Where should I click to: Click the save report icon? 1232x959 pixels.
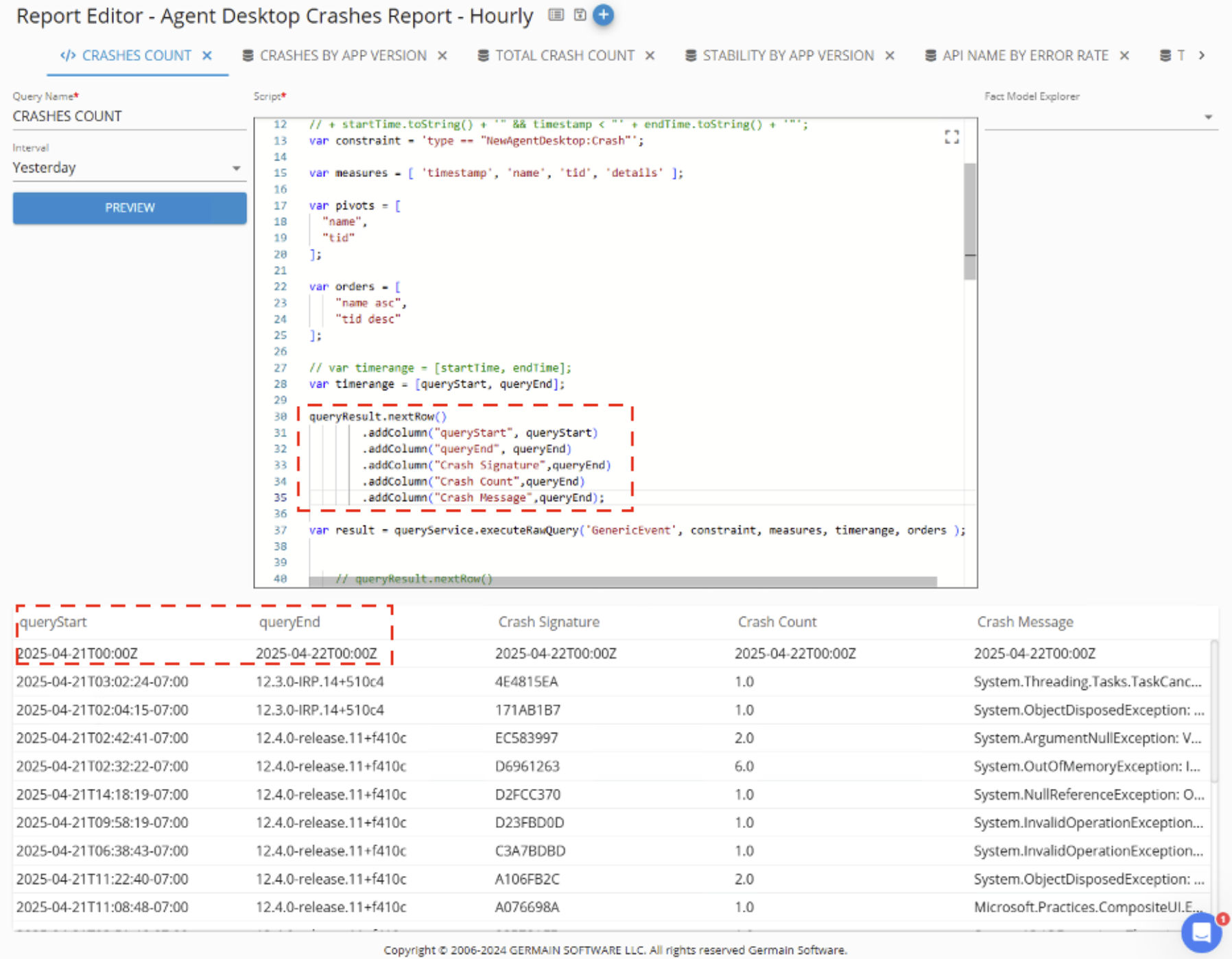click(580, 15)
